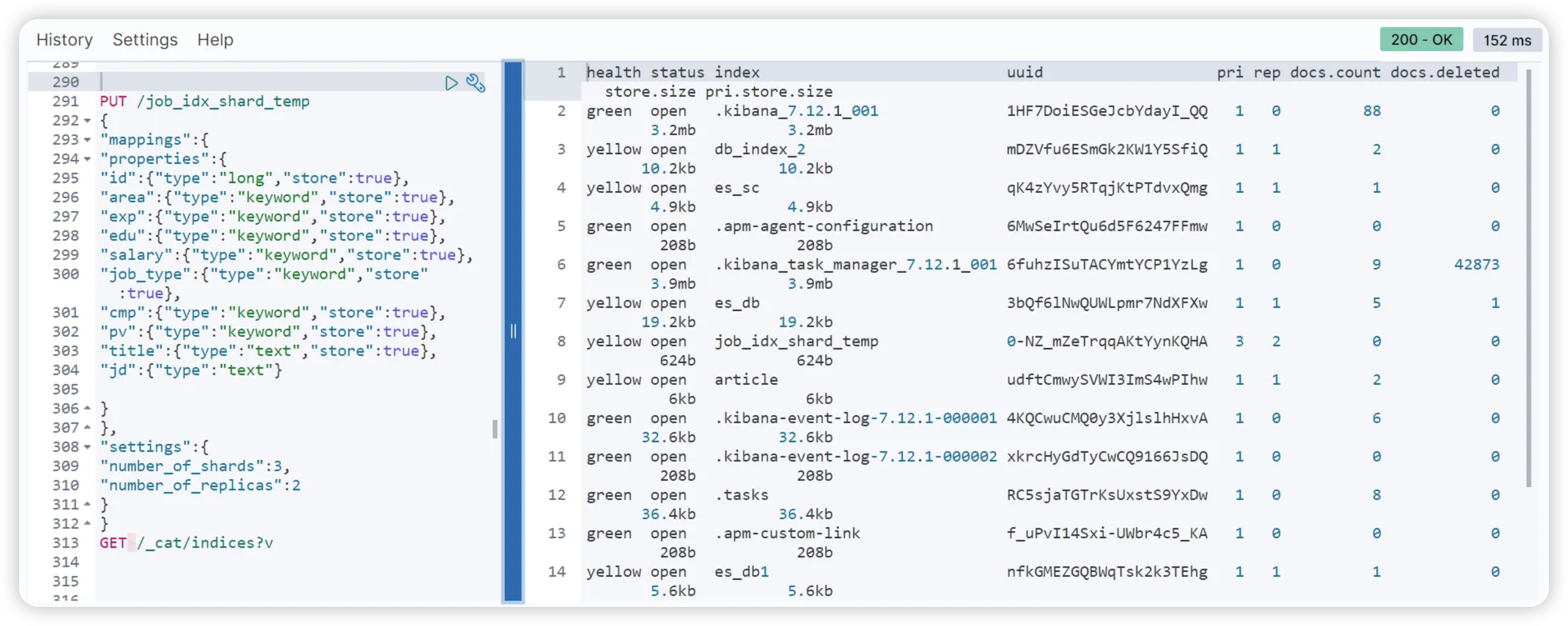Click fold end marker on line 307
This screenshot has height=626, width=1568.
pyautogui.click(x=87, y=428)
